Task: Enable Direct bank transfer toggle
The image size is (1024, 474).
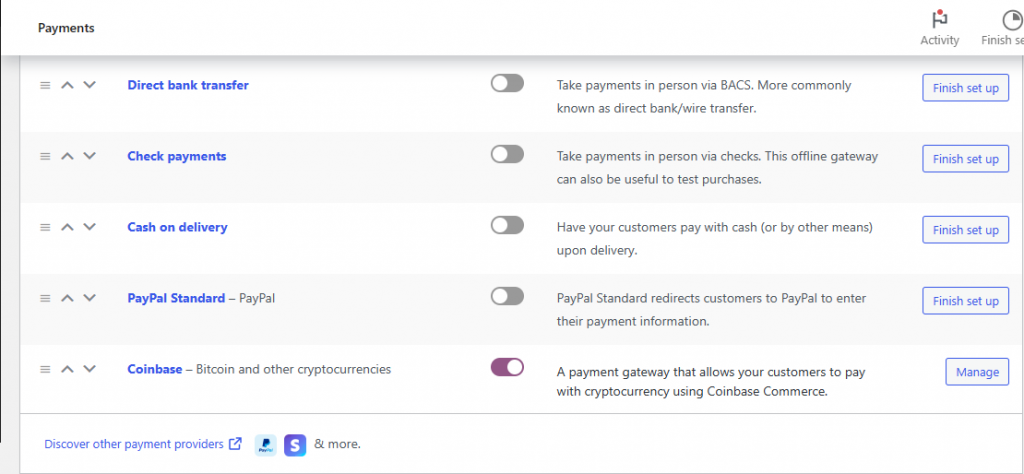Action: (x=507, y=84)
